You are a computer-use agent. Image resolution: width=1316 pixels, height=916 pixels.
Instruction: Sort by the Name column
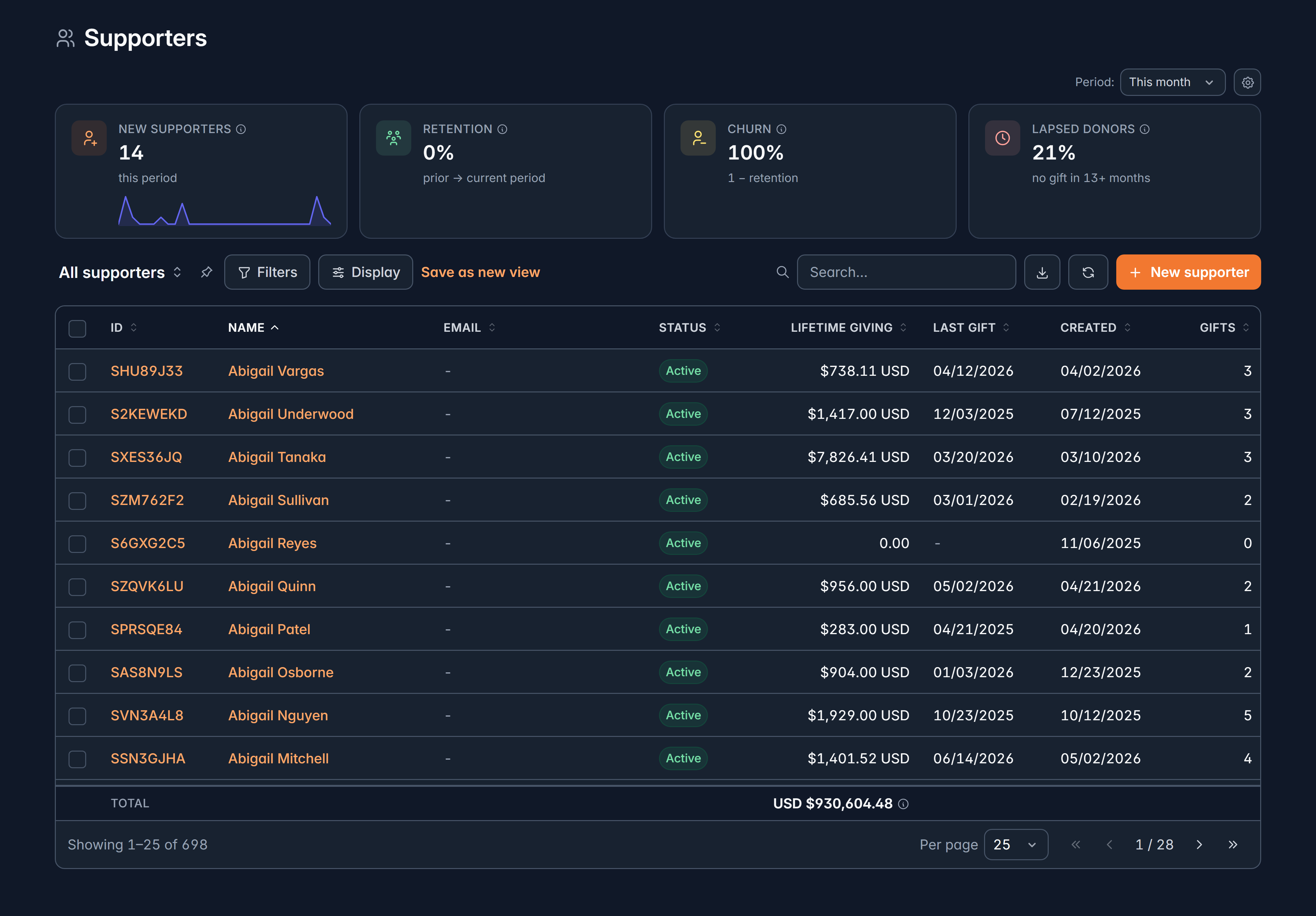coord(253,328)
